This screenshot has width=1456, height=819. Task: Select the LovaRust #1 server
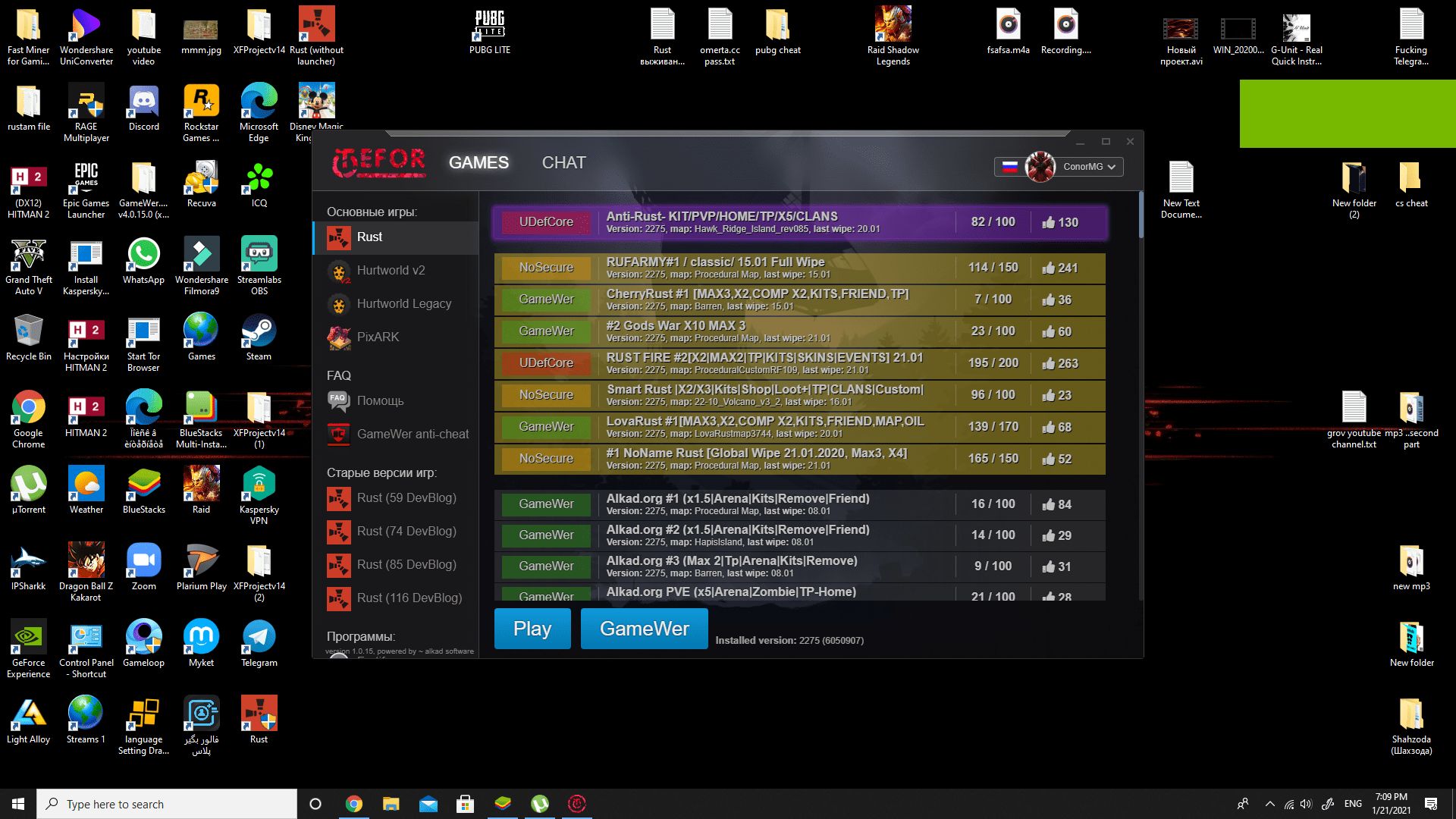(800, 427)
